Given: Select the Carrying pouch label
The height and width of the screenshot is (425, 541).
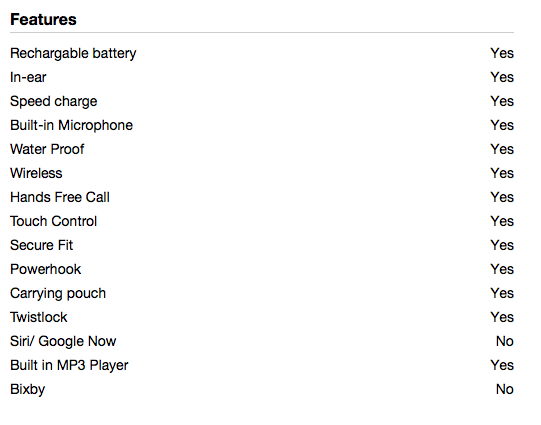Looking at the screenshot, I should (58, 294).
